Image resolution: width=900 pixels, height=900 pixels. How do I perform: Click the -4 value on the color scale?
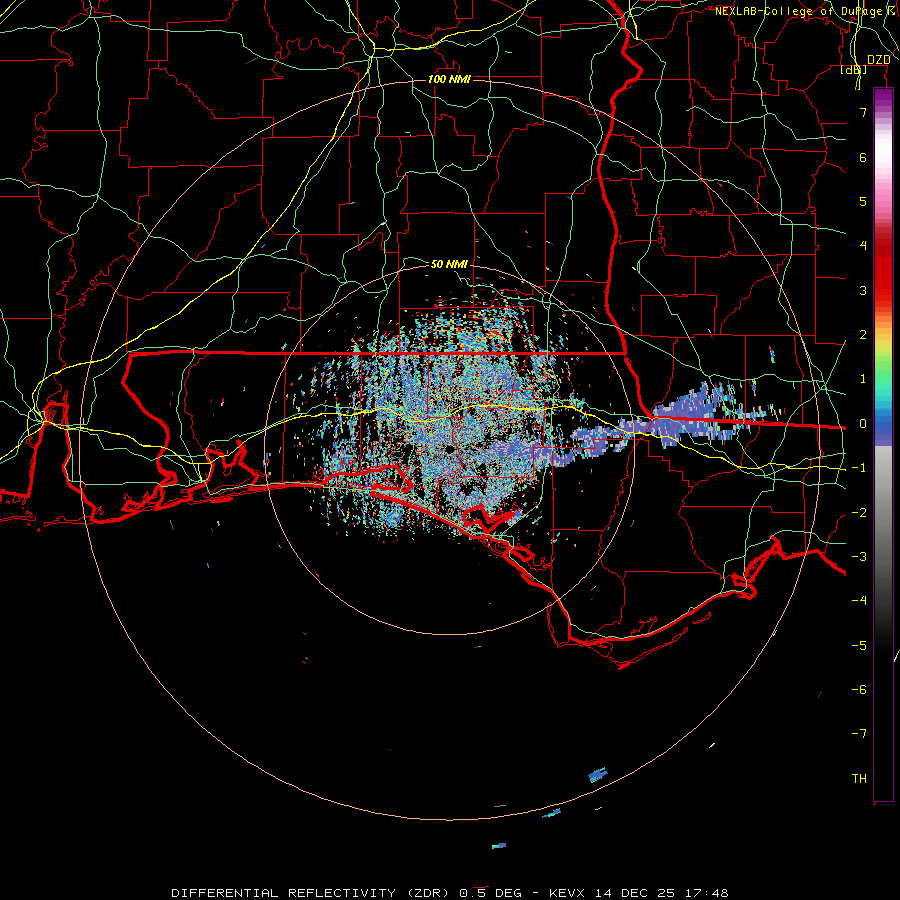pos(859,601)
